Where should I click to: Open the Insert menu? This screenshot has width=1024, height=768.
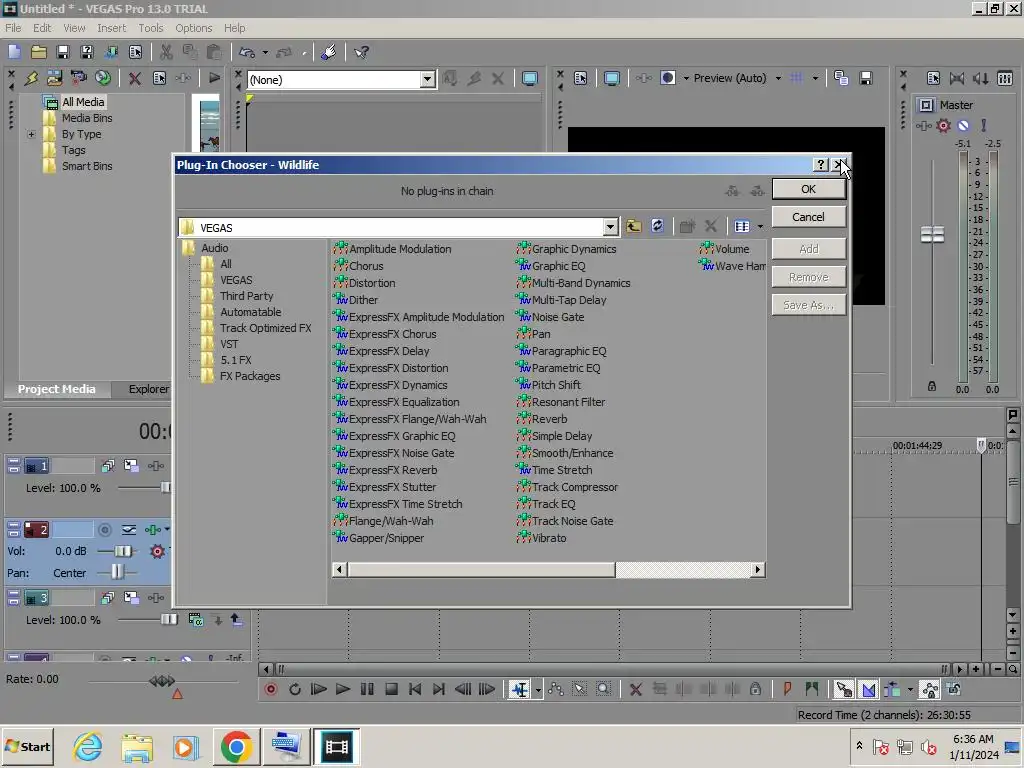point(112,28)
